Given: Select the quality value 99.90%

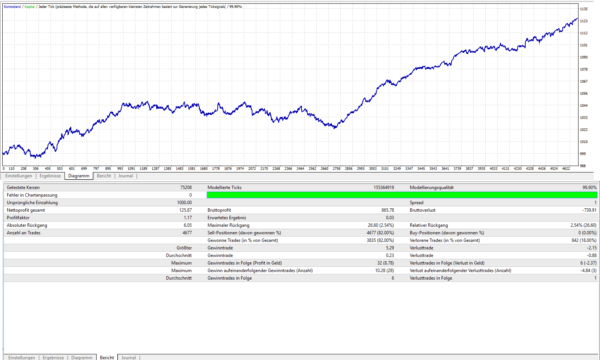Looking at the screenshot, I should 589,187.
